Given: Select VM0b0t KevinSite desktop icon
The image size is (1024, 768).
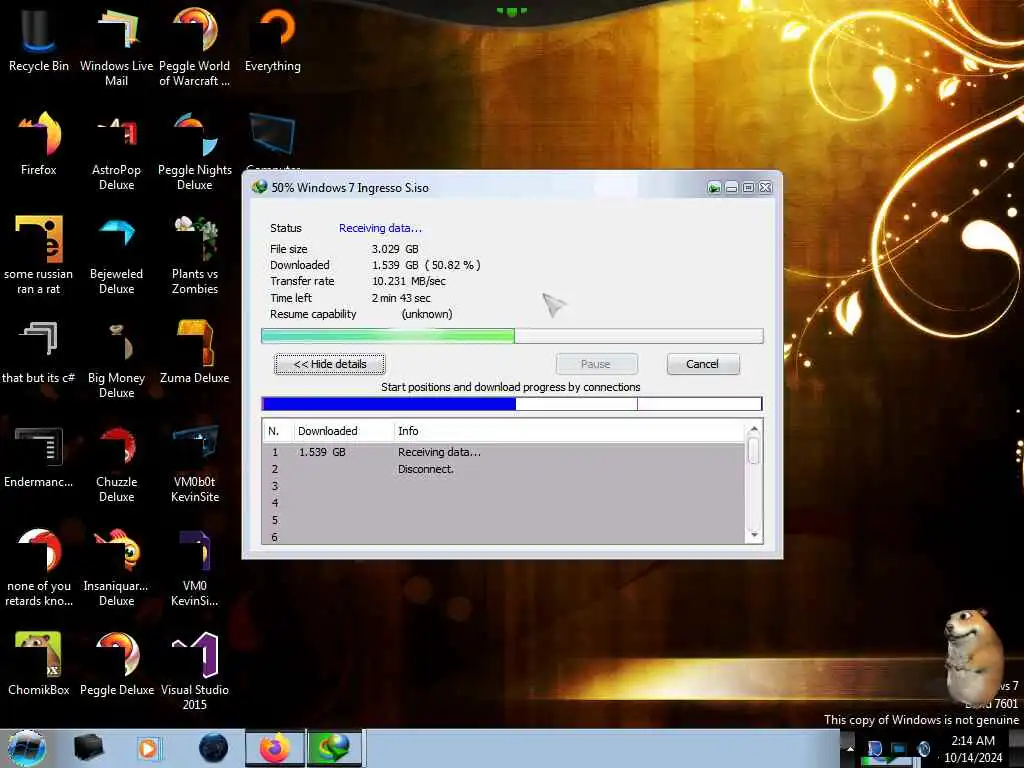Looking at the screenshot, I should 195,463.
